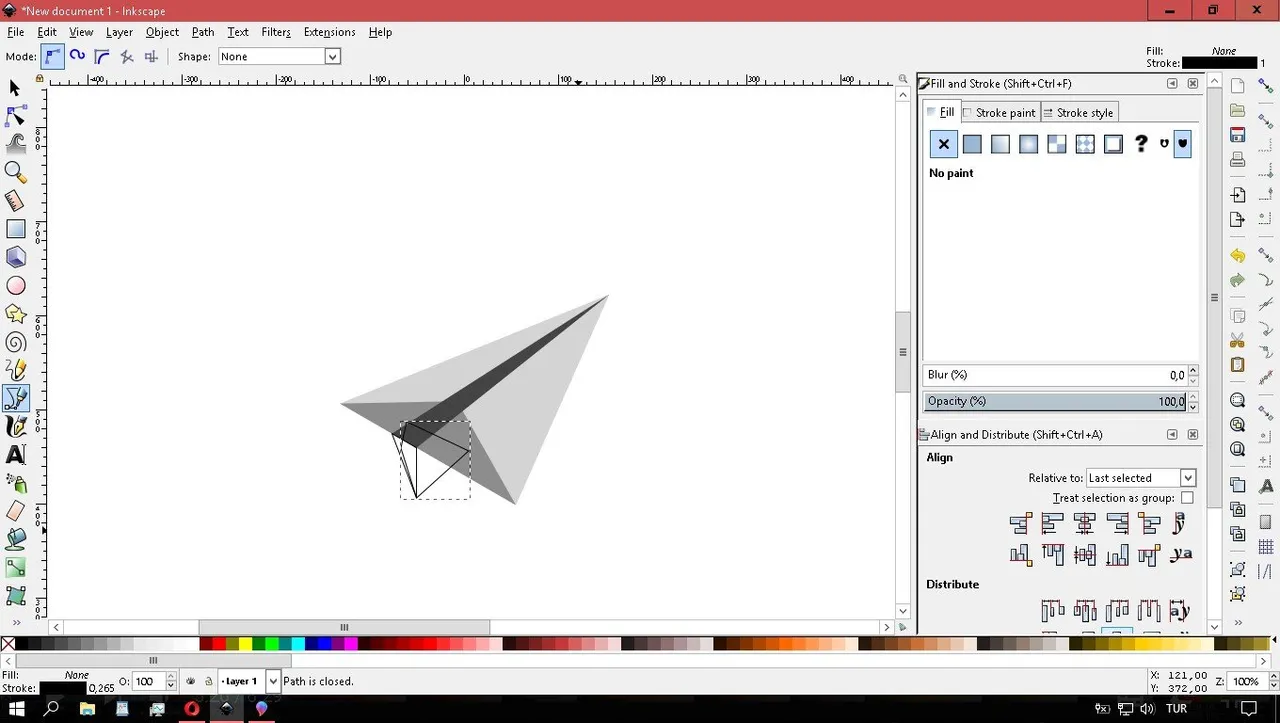Image resolution: width=1280 pixels, height=723 pixels.
Task: Open the Extensions menu
Action: (x=330, y=32)
